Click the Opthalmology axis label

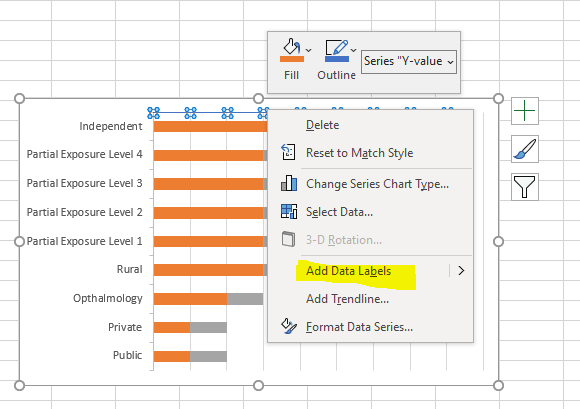pyautogui.click(x=108, y=298)
